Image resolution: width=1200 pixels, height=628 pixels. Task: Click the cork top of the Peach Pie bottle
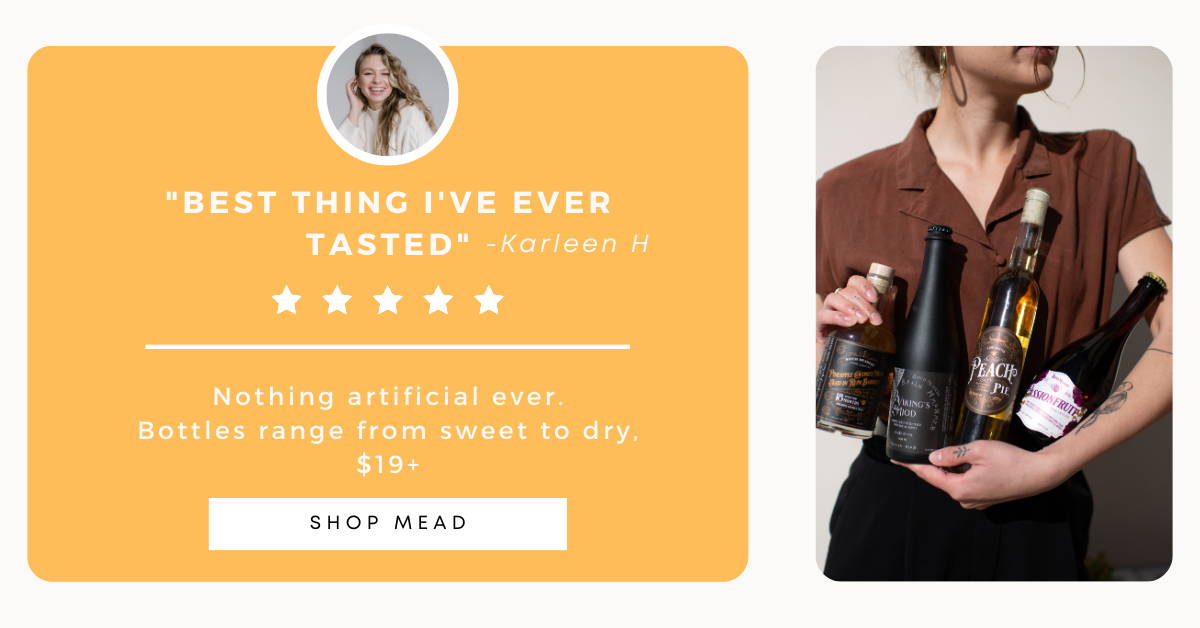click(x=1035, y=205)
